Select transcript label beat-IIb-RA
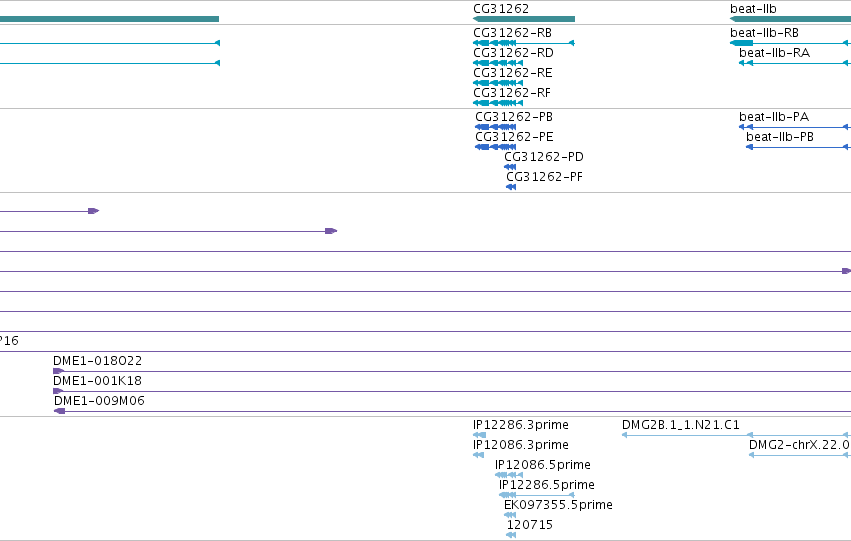 (774, 53)
